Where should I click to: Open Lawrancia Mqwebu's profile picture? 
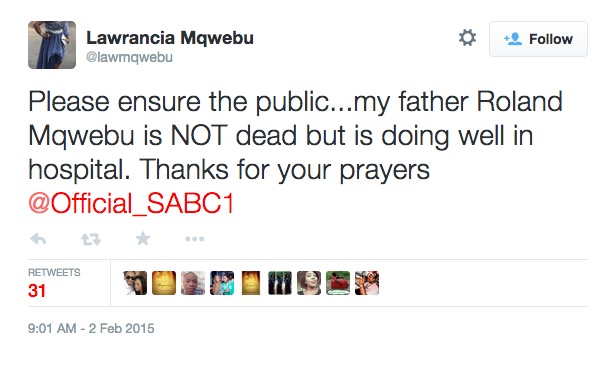point(52,45)
